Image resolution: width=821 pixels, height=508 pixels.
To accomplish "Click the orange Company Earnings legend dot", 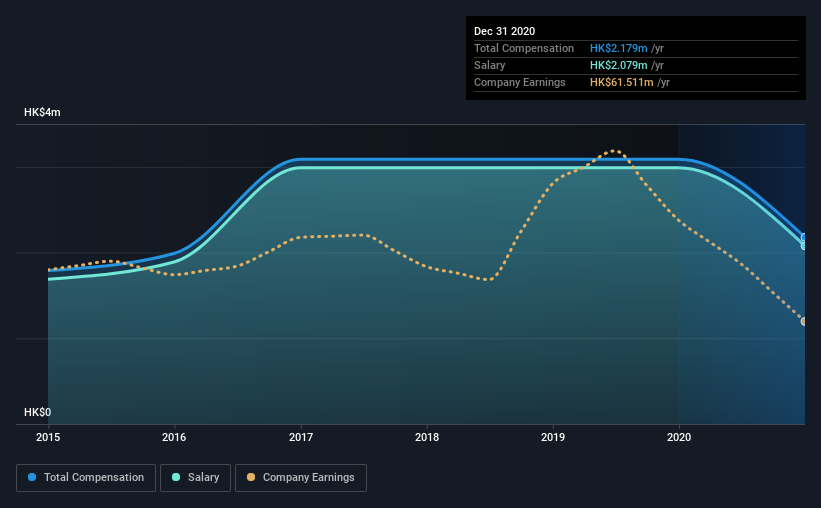I will tap(251, 477).
